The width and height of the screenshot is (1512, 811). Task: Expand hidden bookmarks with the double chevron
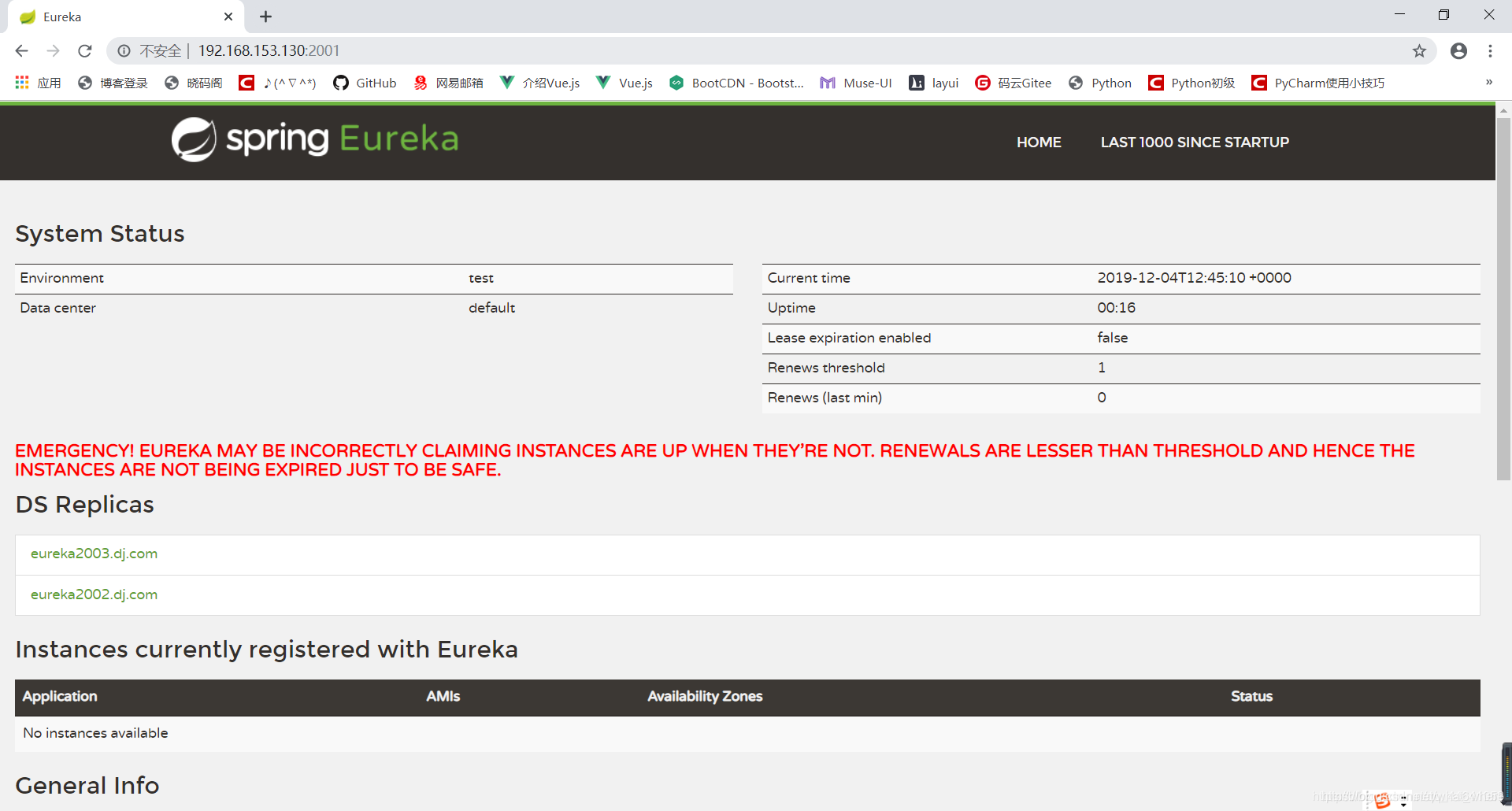coord(1488,82)
